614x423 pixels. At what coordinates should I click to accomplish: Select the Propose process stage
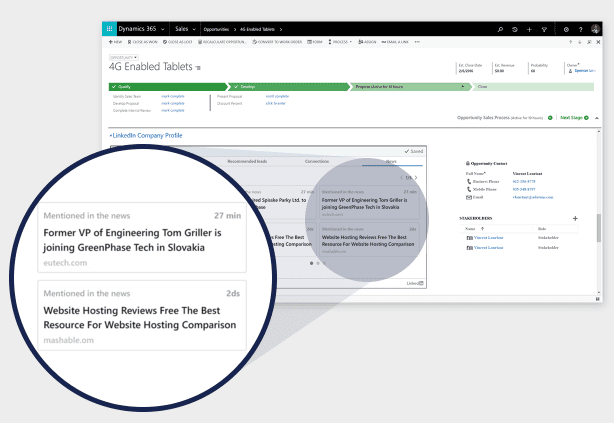coord(409,87)
